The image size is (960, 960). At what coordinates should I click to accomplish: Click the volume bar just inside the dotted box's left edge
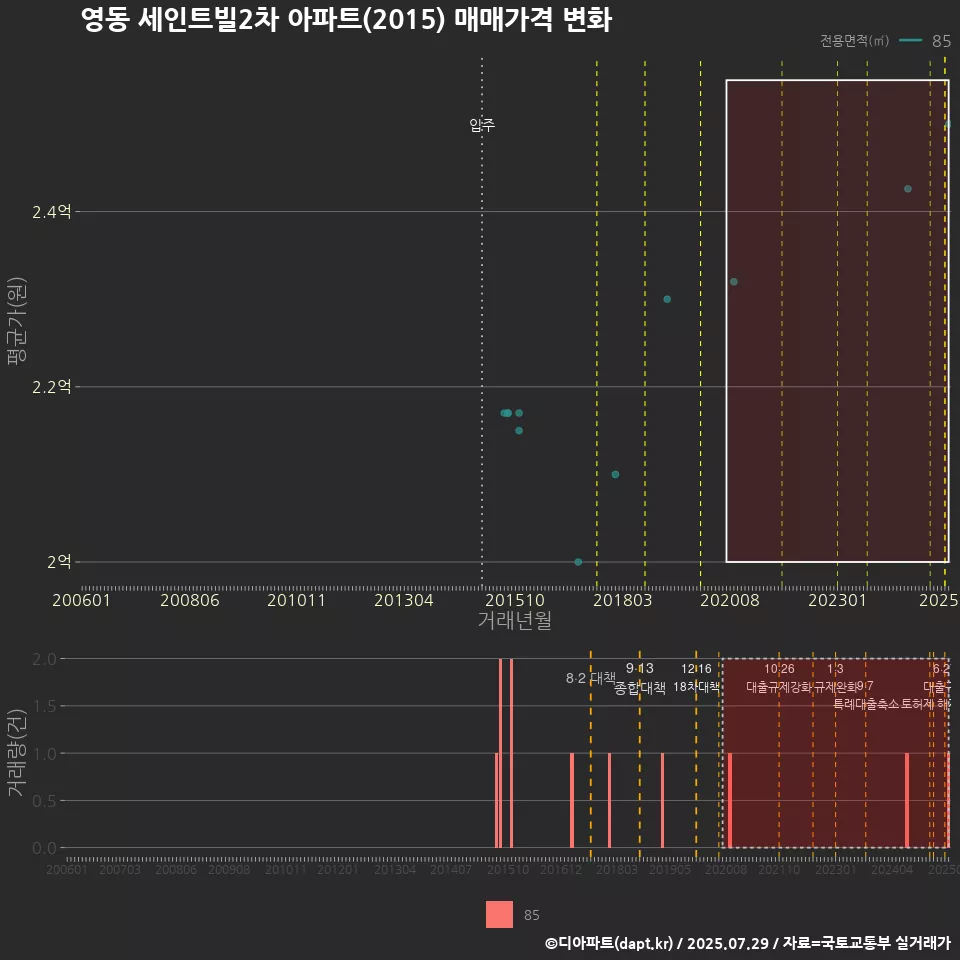click(730, 800)
